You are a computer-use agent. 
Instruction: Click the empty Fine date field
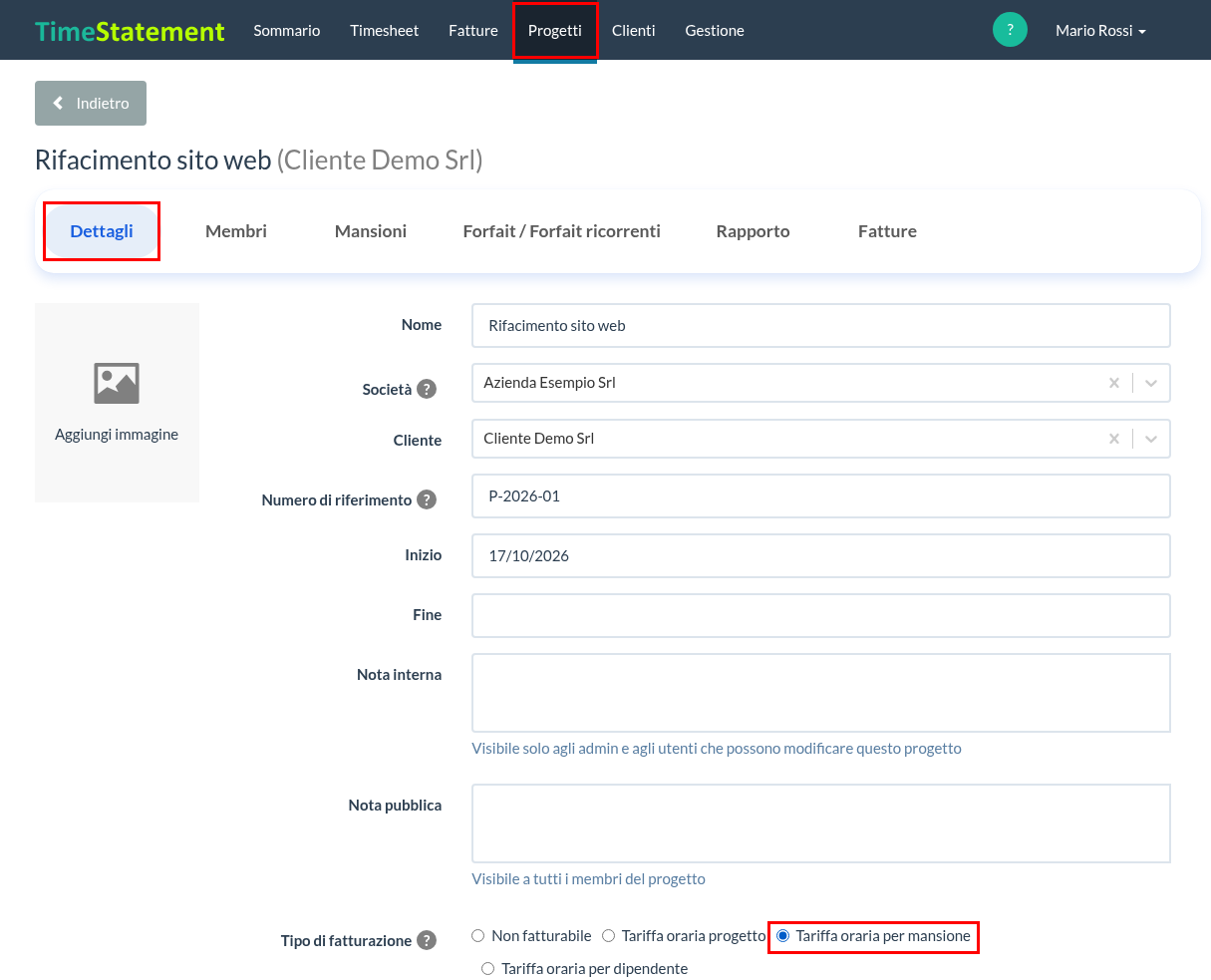821,616
